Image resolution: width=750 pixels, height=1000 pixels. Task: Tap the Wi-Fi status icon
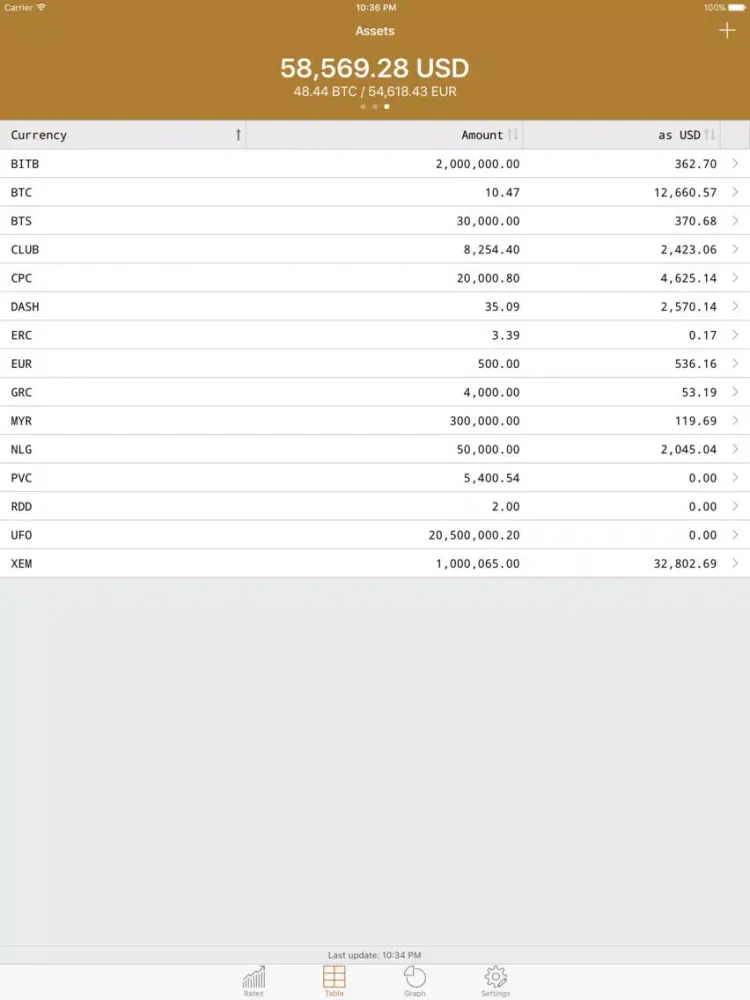click(42, 8)
